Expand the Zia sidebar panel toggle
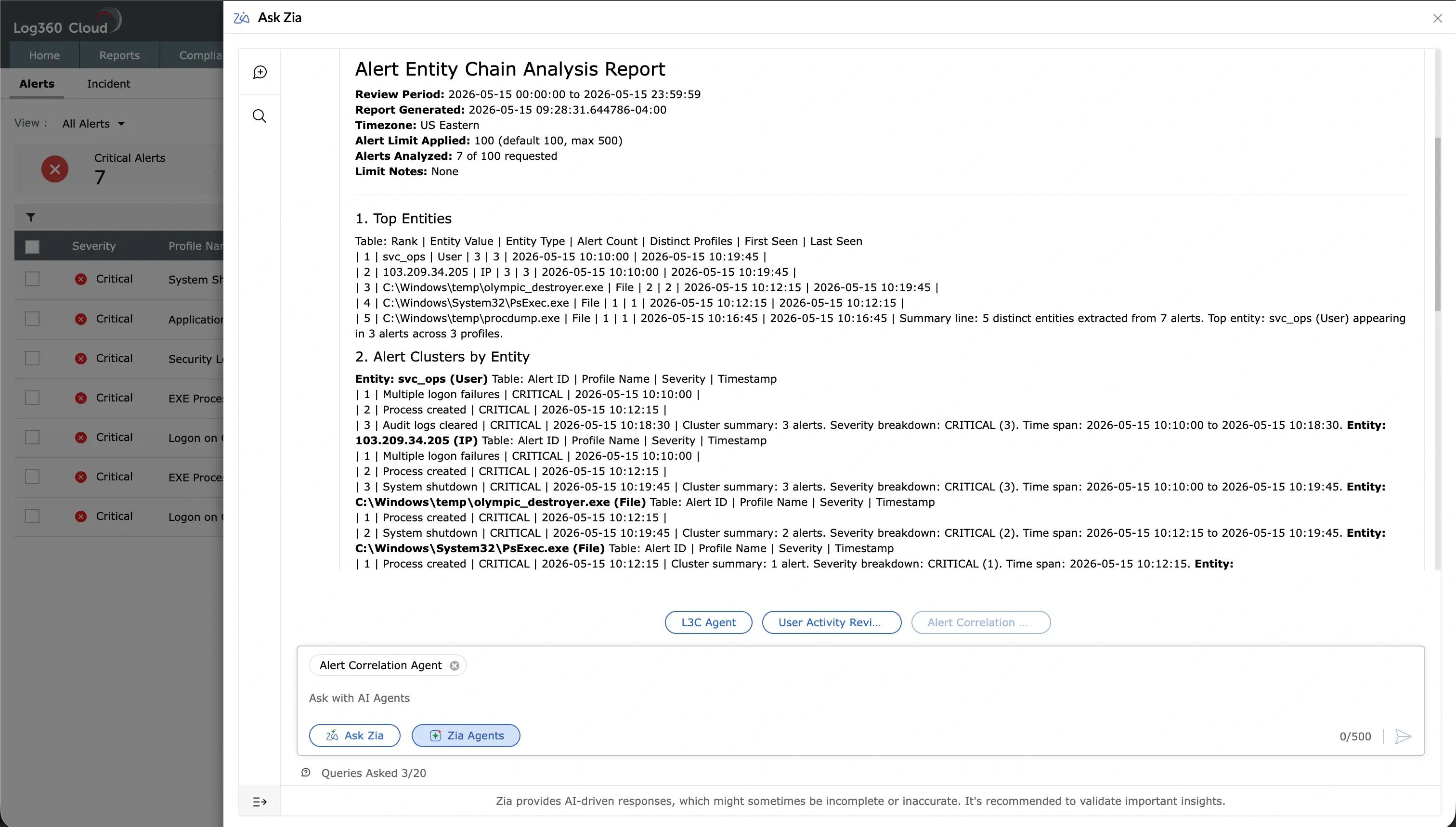Screen dimensions: 1456x827 pos(260,801)
